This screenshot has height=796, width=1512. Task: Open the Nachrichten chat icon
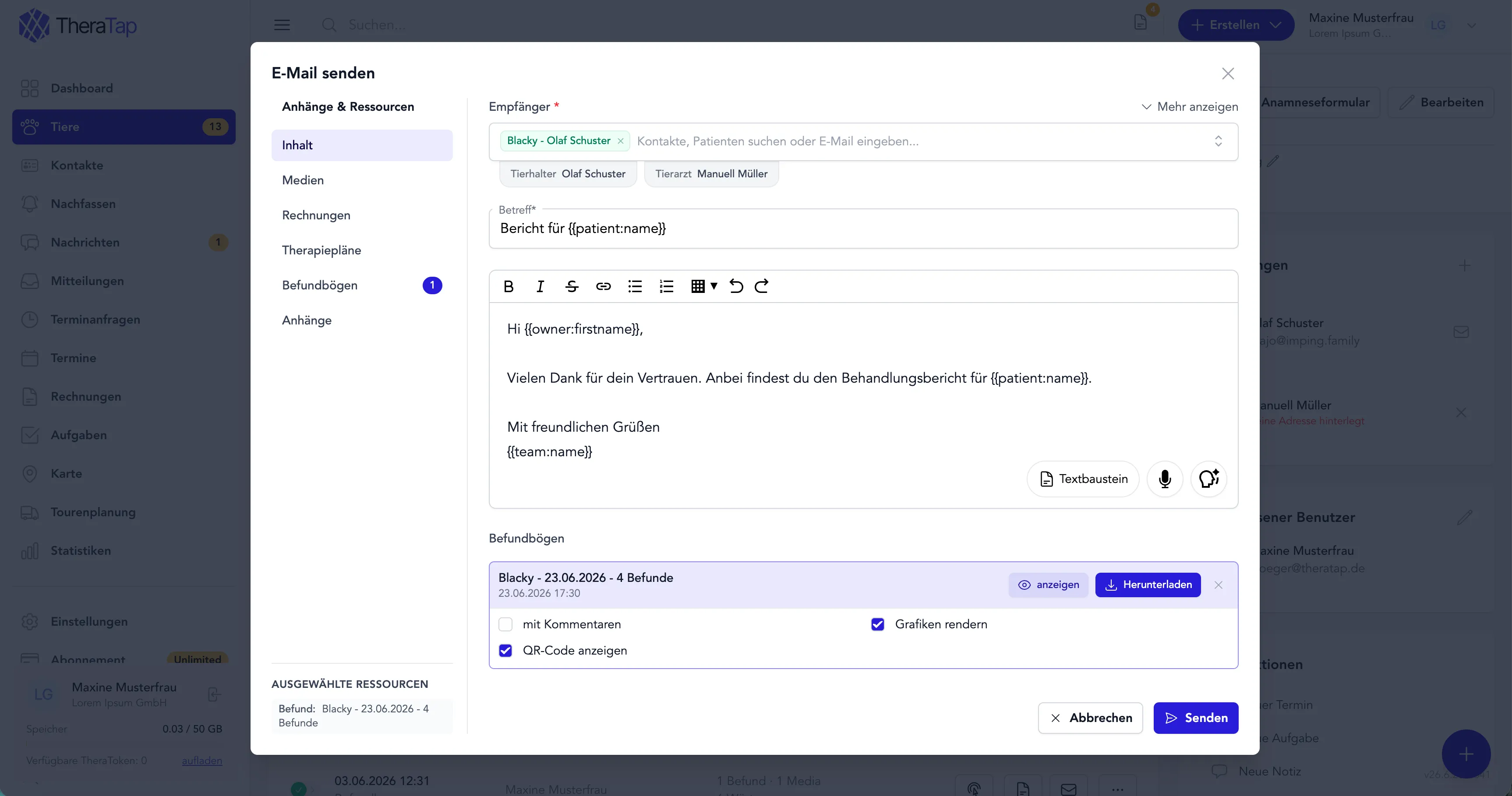point(29,242)
